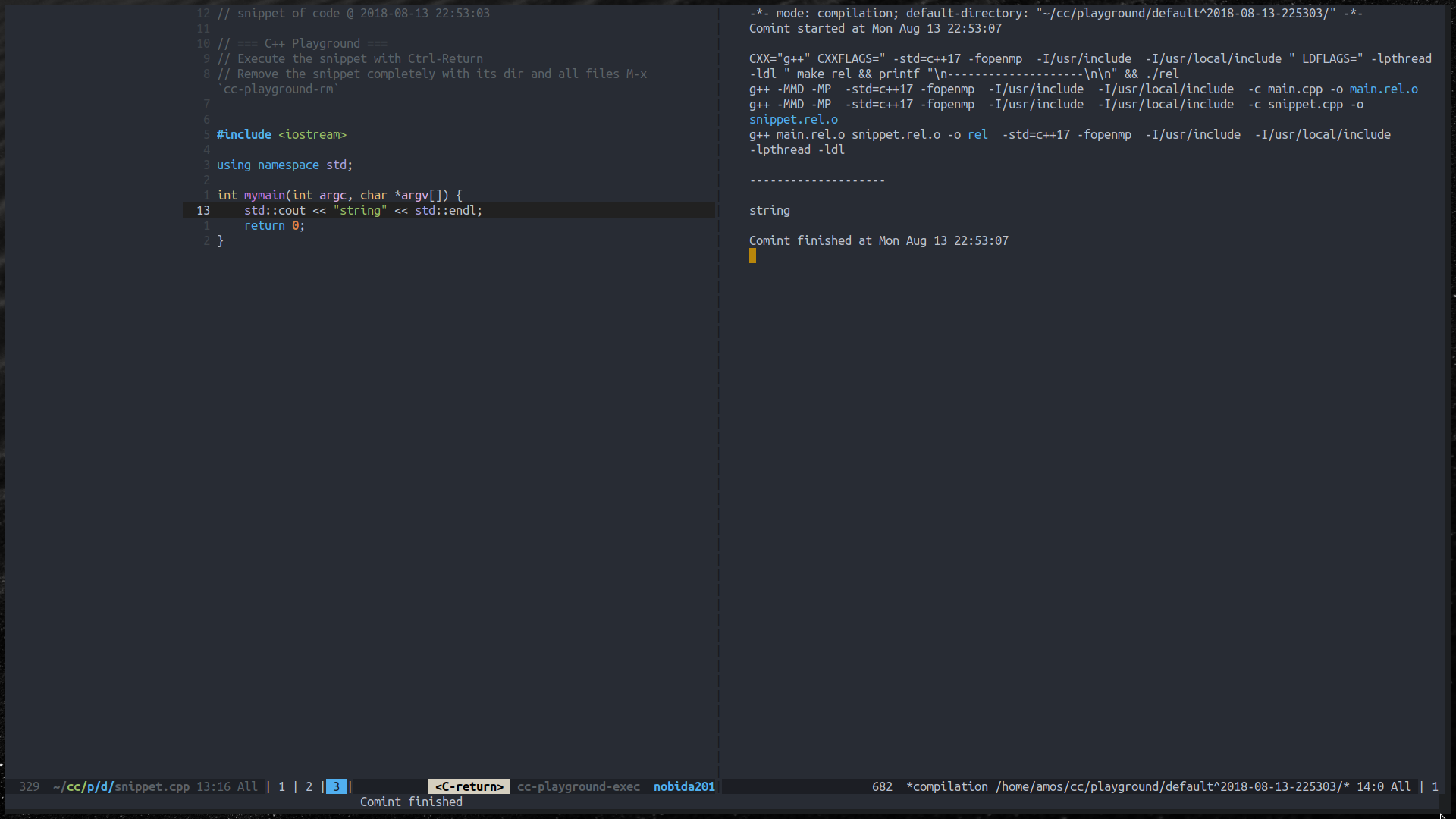Click line position 13:16 in left modeline
Screen dimensions: 1456x819
coord(213,786)
